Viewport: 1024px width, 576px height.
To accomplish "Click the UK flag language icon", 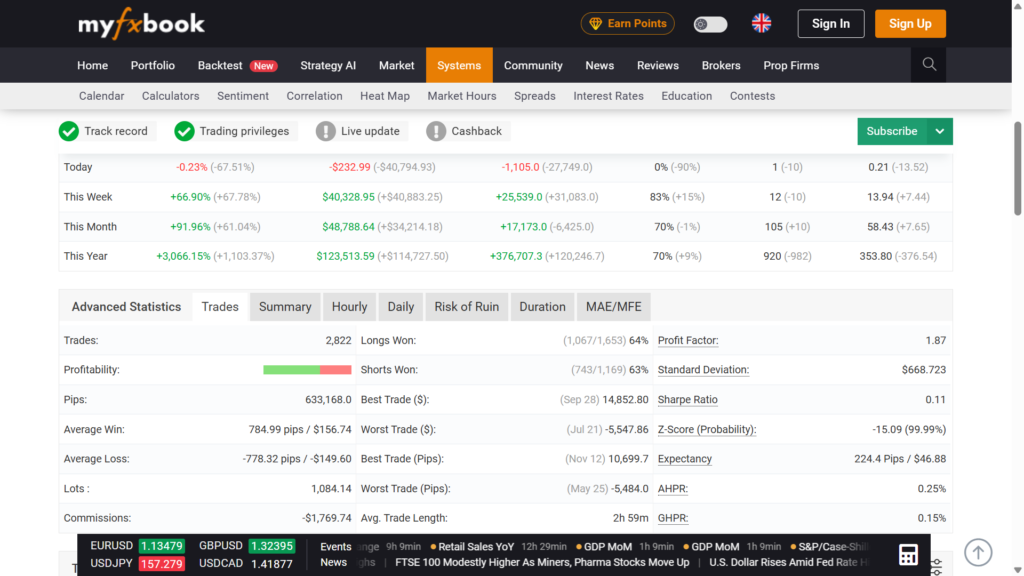I will 761,24.
